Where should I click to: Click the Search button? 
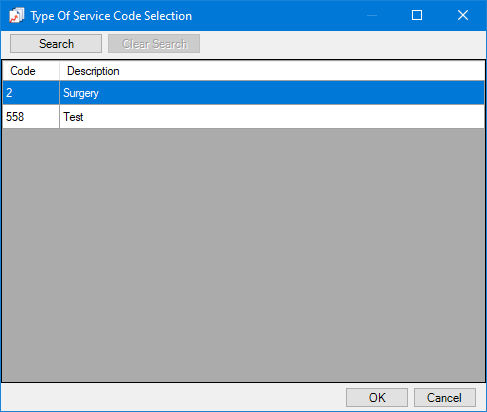(56, 44)
